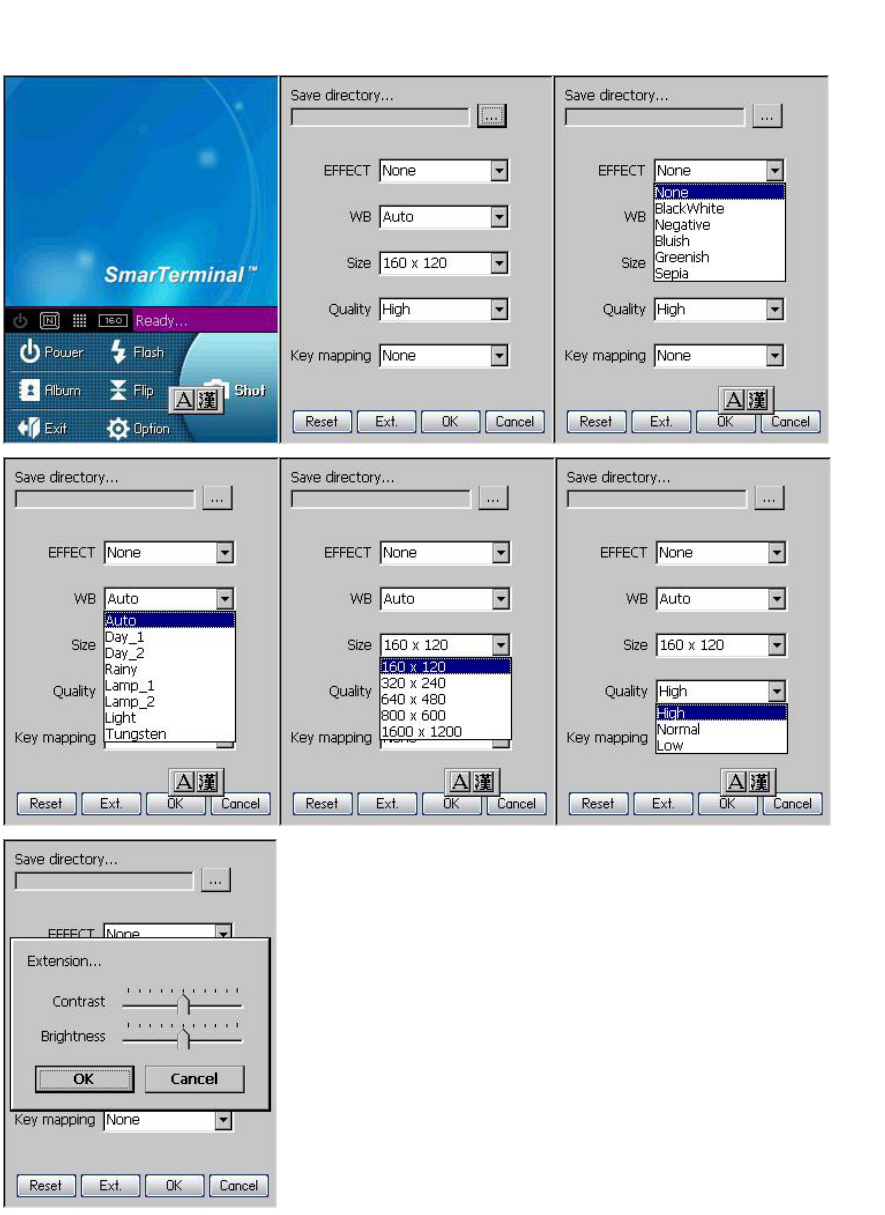Viewport: 885px width, 1215px height.
Task: Collapse the Quality dropdown arrow above the High/Normal/Low list
Action: 777,691
